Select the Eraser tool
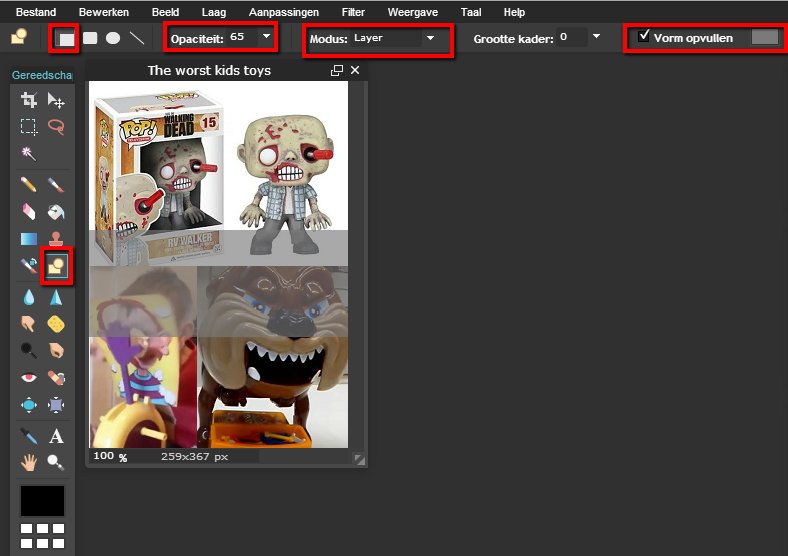This screenshot has height=556, width=788. (29, 212)
